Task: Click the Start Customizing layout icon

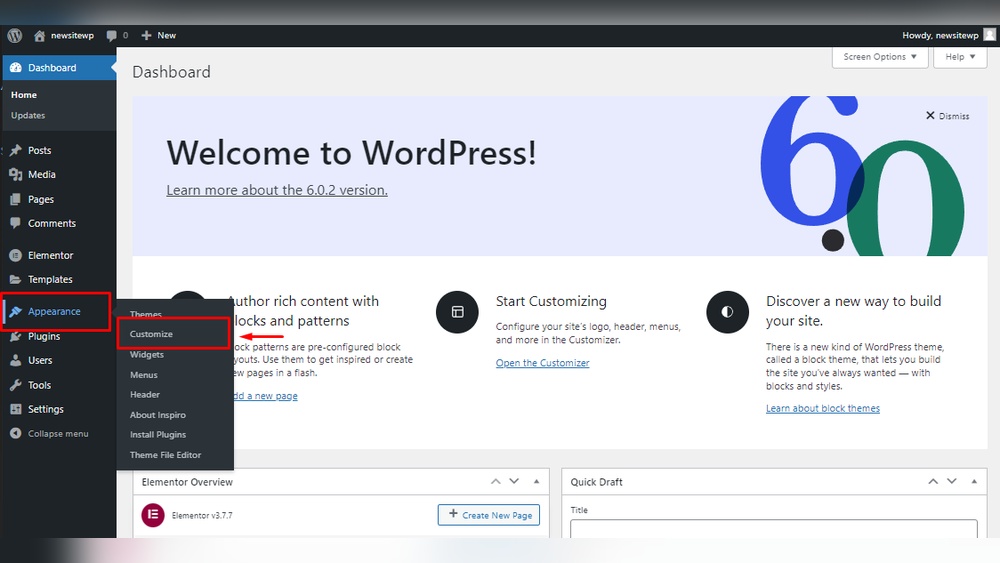Action: click(x=457, y=312)
